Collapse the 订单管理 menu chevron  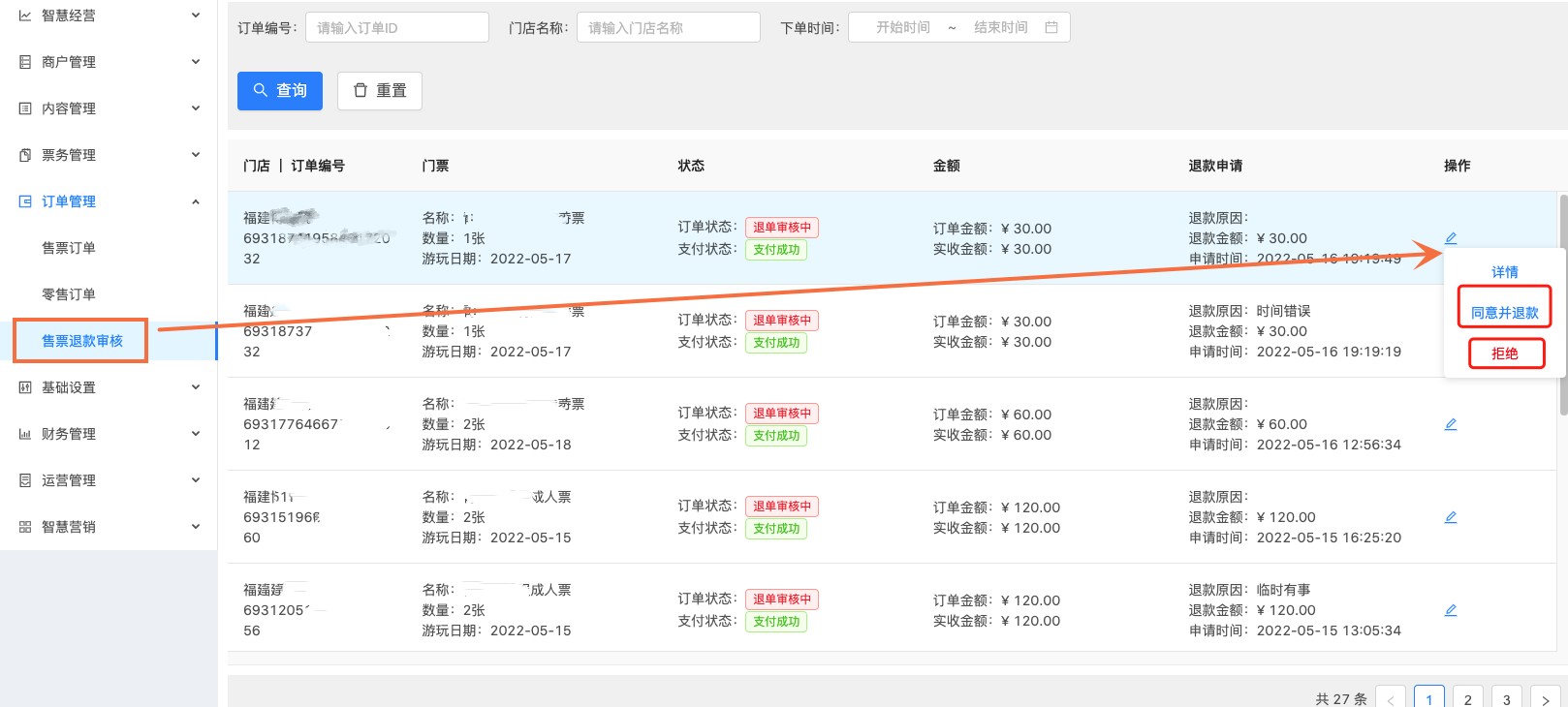(x=196, y=201)
